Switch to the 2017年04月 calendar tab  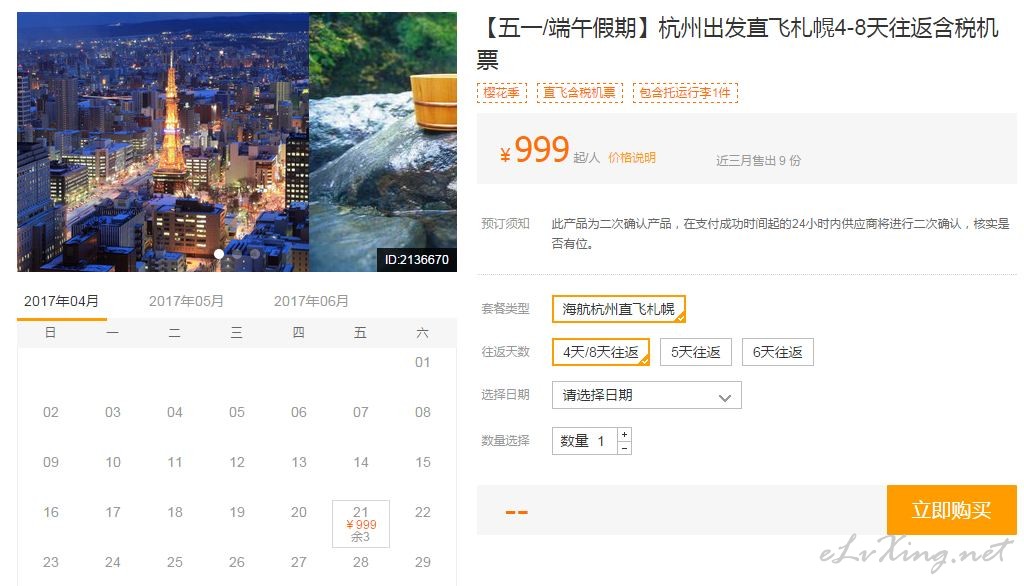[x=61, y=301]
